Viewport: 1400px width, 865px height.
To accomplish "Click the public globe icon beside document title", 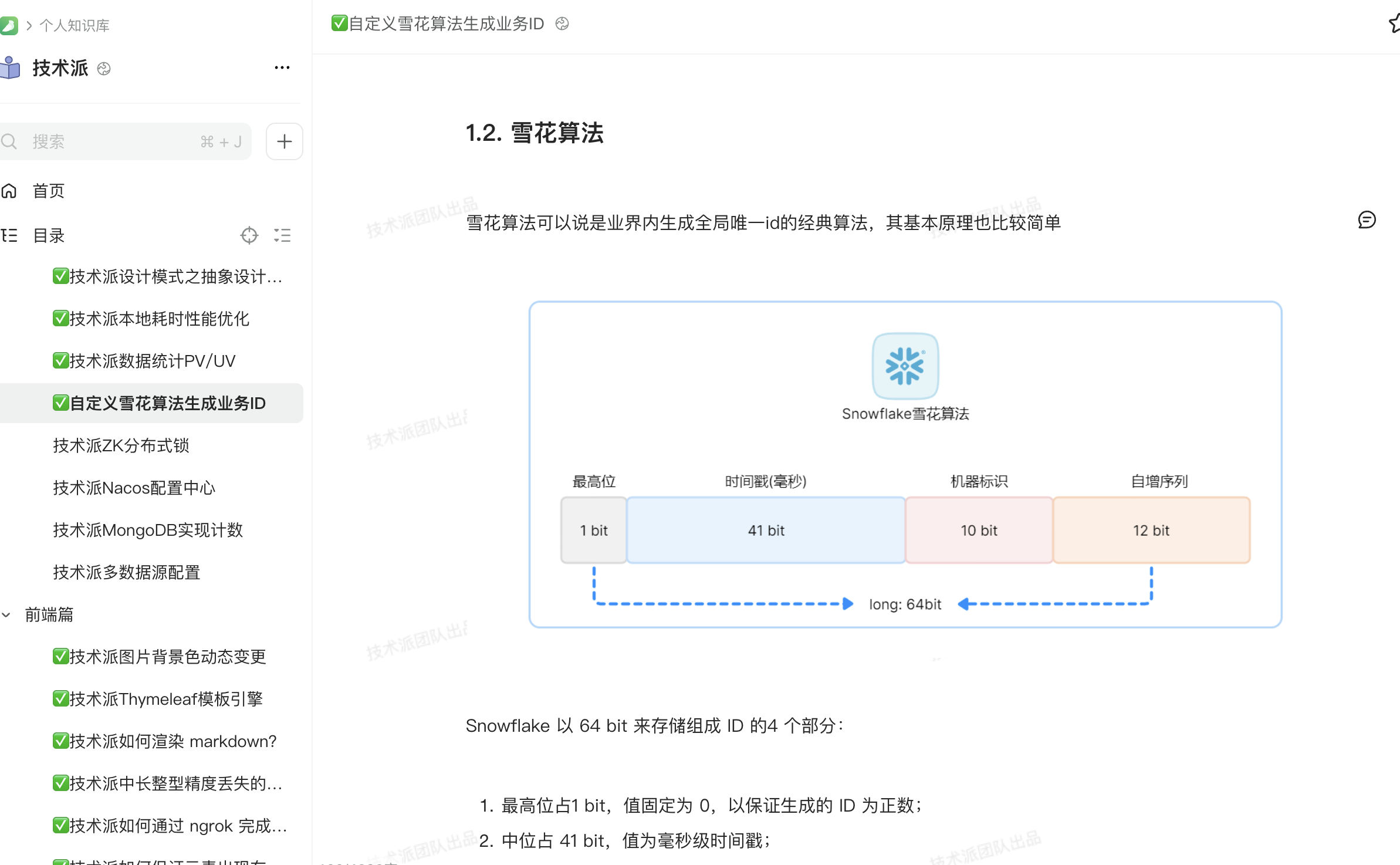I will 562,23.
